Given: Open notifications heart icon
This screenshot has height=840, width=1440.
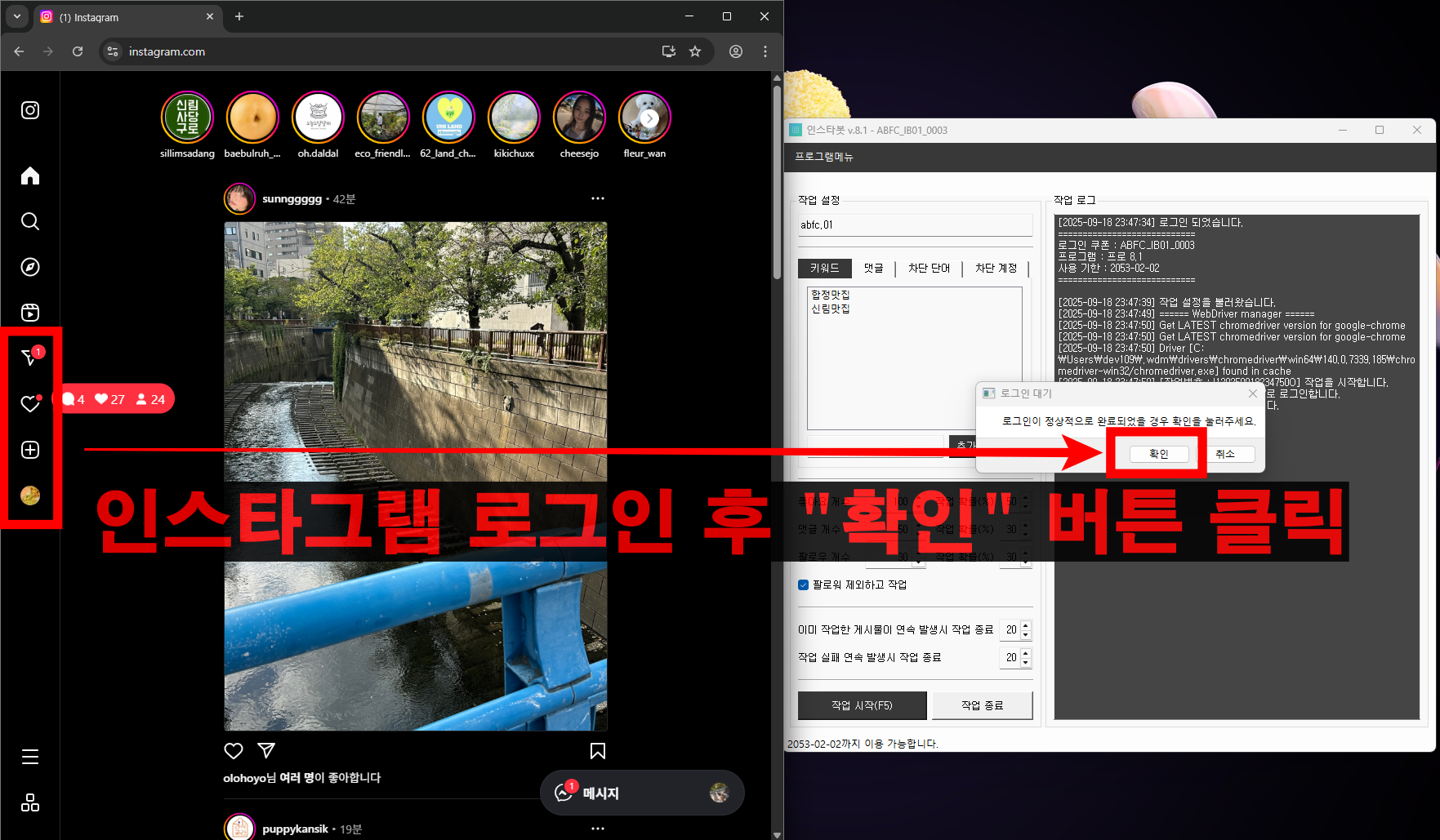Looking at the screenshot, I should tap(30, 403).
